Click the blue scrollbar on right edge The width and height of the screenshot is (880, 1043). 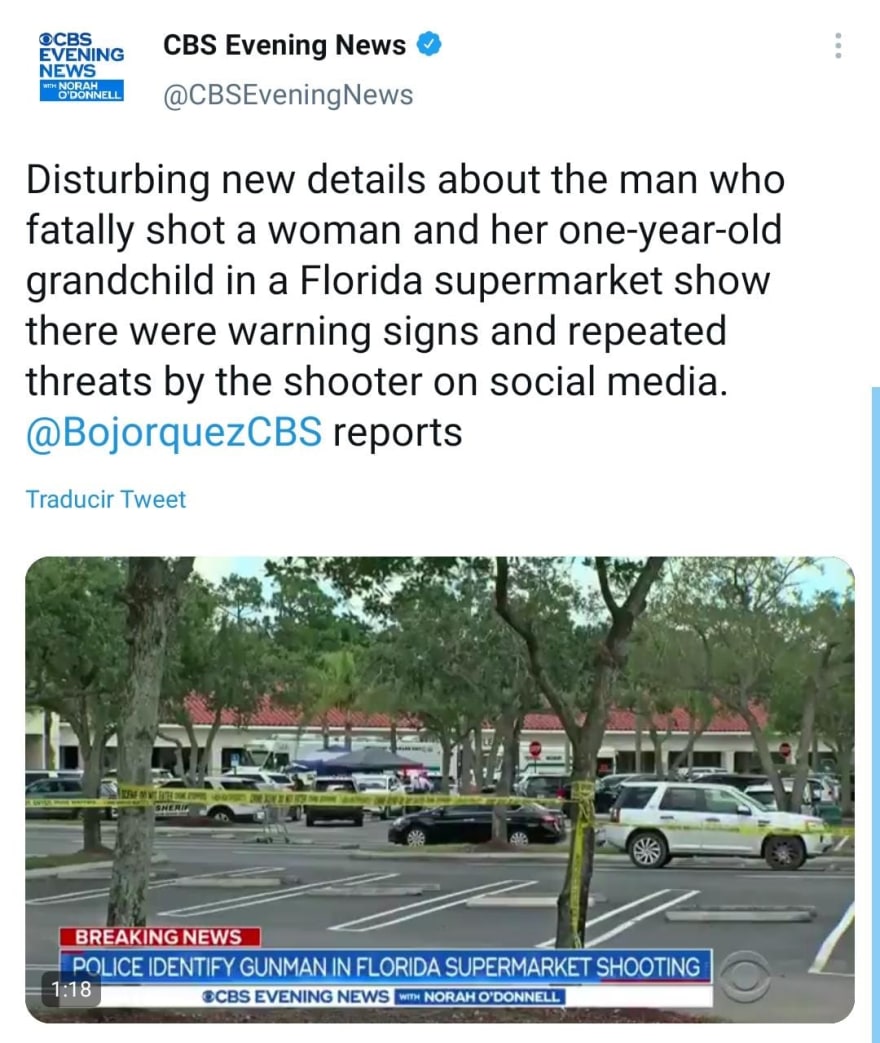coord(875,714)
